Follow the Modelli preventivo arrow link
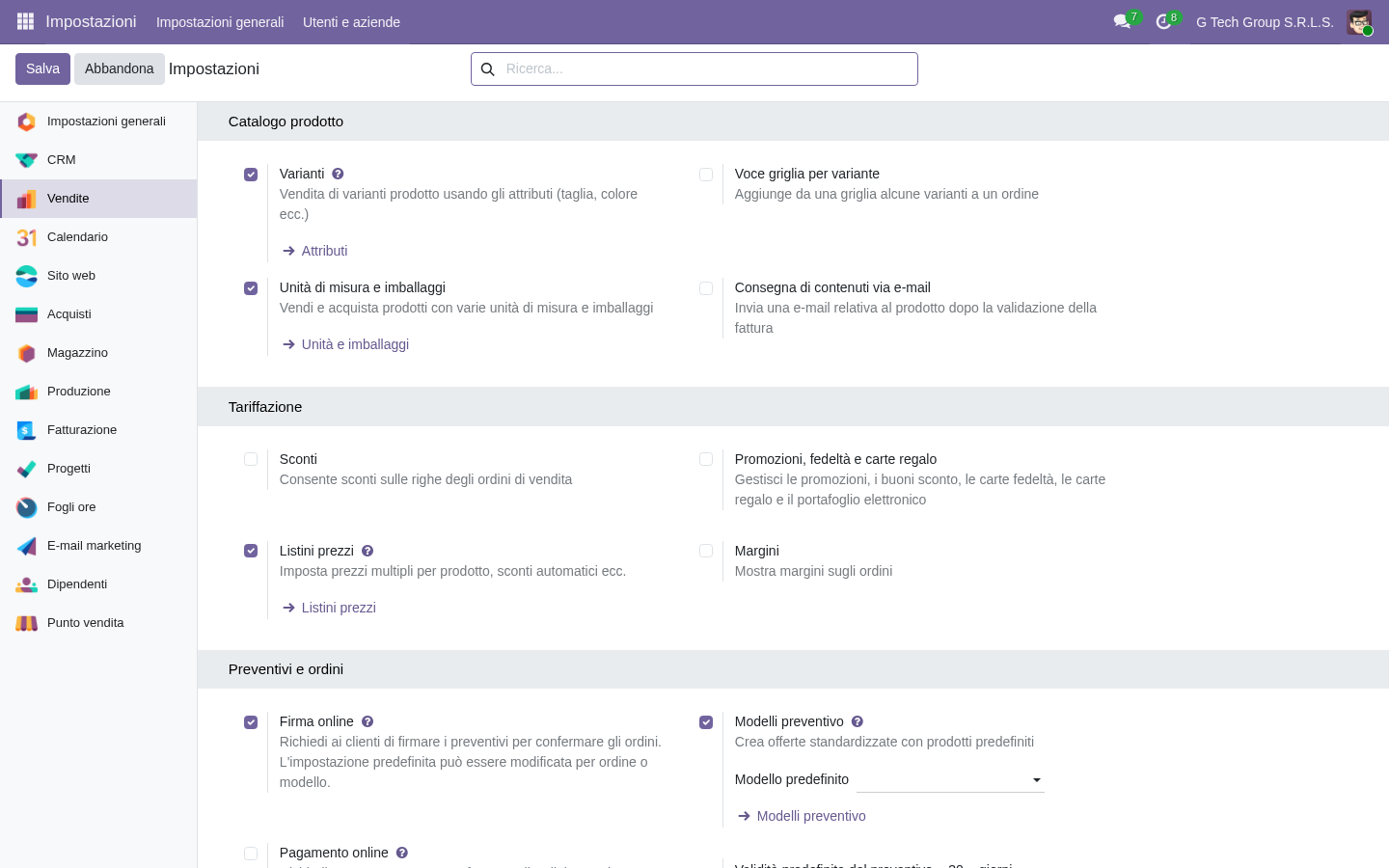This screenshot has width=1389, height=868. click(x=802, y=816)
